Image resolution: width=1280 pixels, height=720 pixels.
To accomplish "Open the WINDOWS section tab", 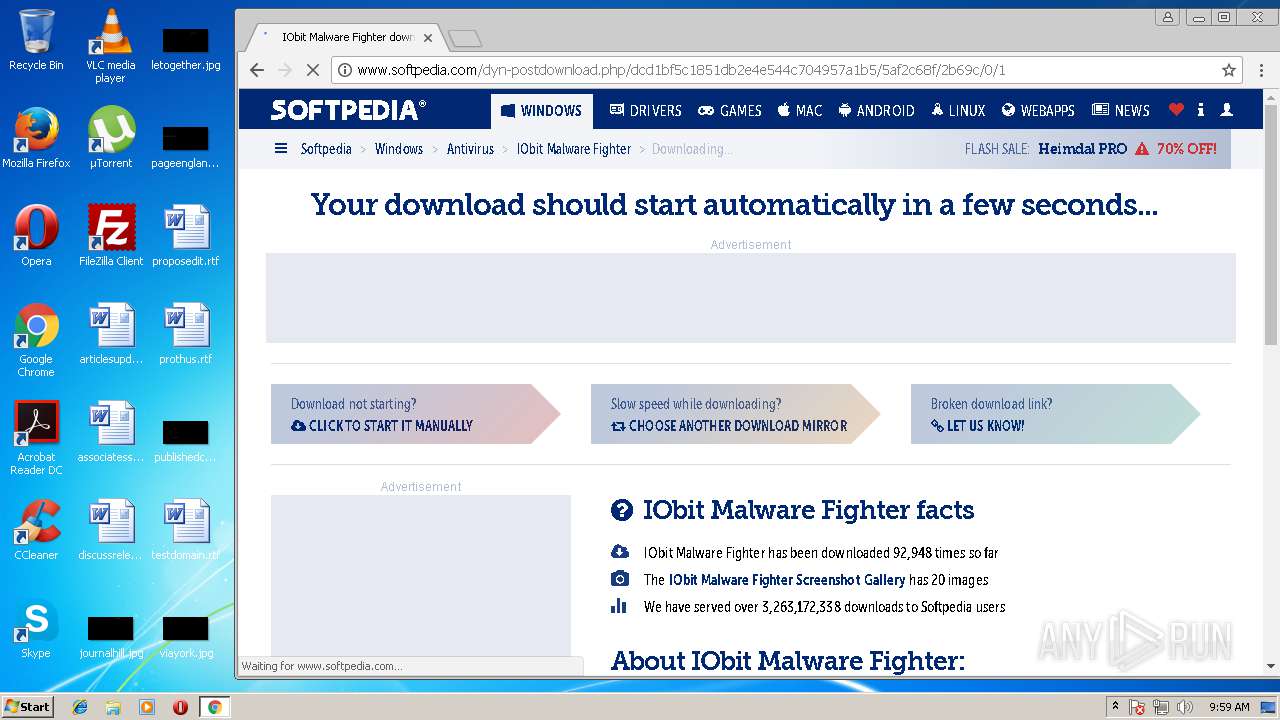I will pos(541,110).
